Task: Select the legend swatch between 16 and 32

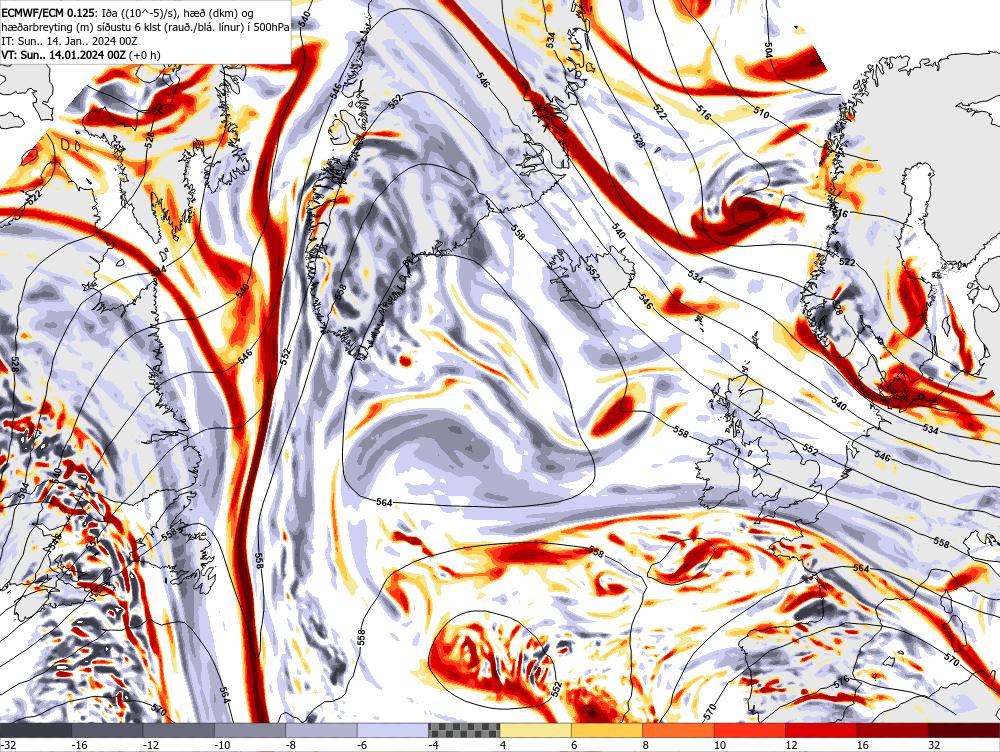Action: 893,731
